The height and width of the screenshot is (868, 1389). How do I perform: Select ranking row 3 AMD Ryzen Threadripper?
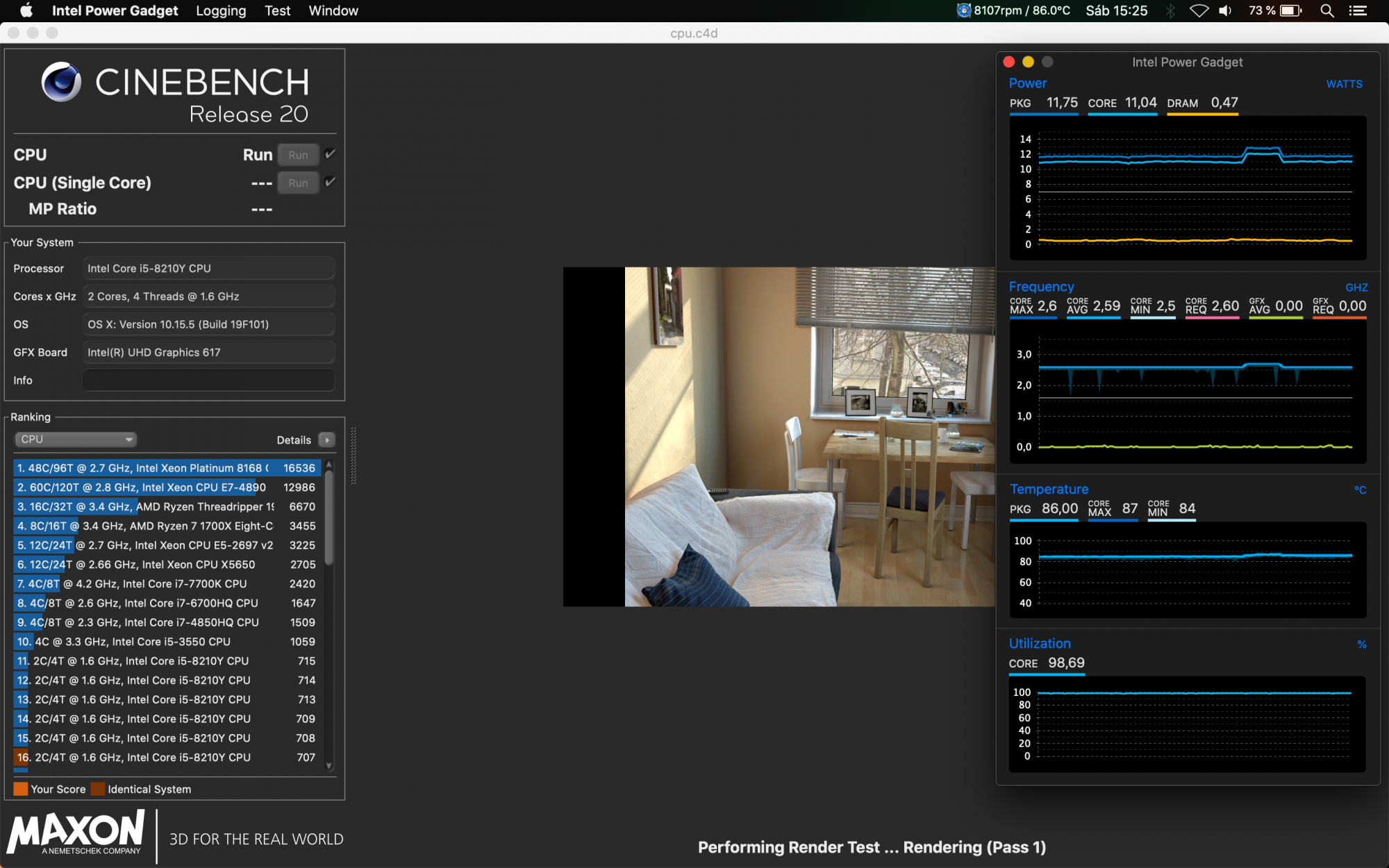pos(167,507)
